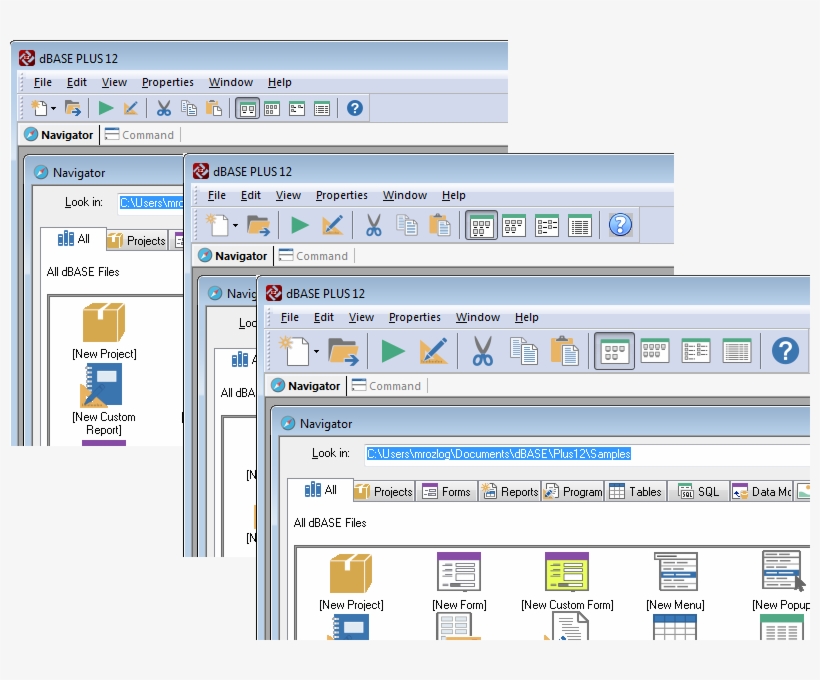Click Cut scissors icon in back window

pos(164,108)
